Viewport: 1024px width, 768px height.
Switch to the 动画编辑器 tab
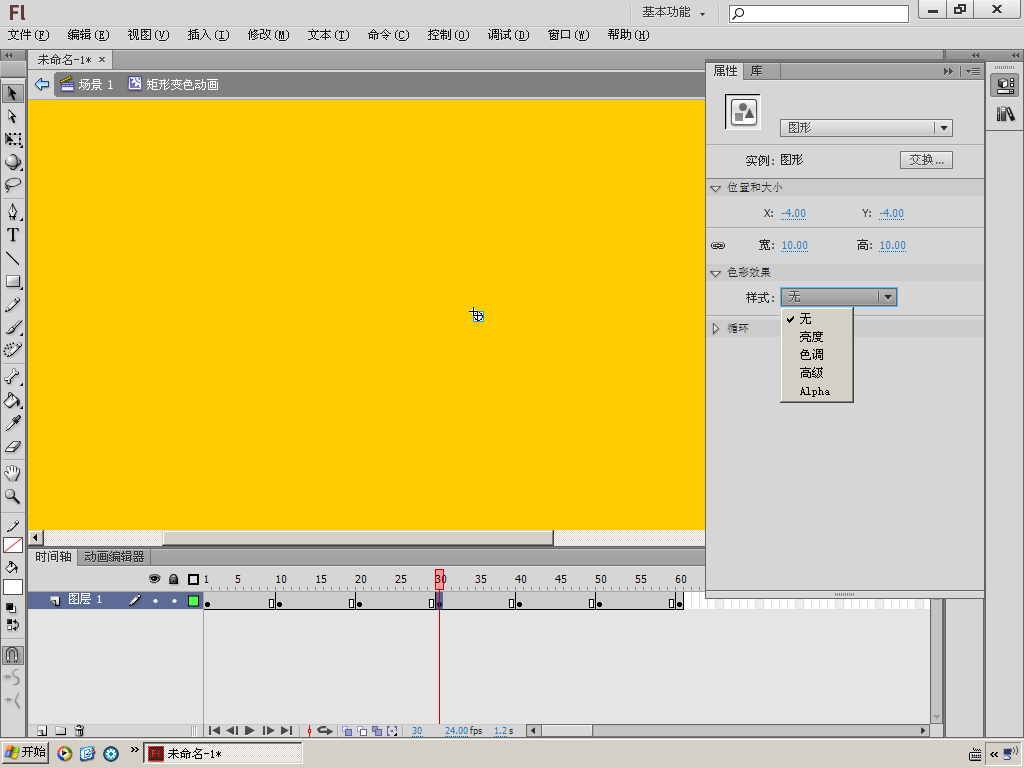point(114,557)
